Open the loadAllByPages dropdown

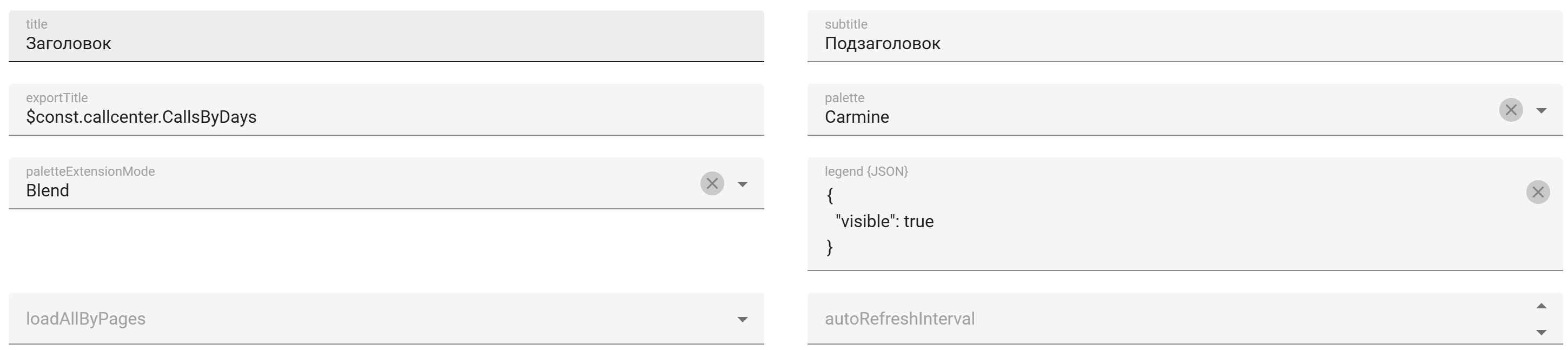click(x=742, y=320)
